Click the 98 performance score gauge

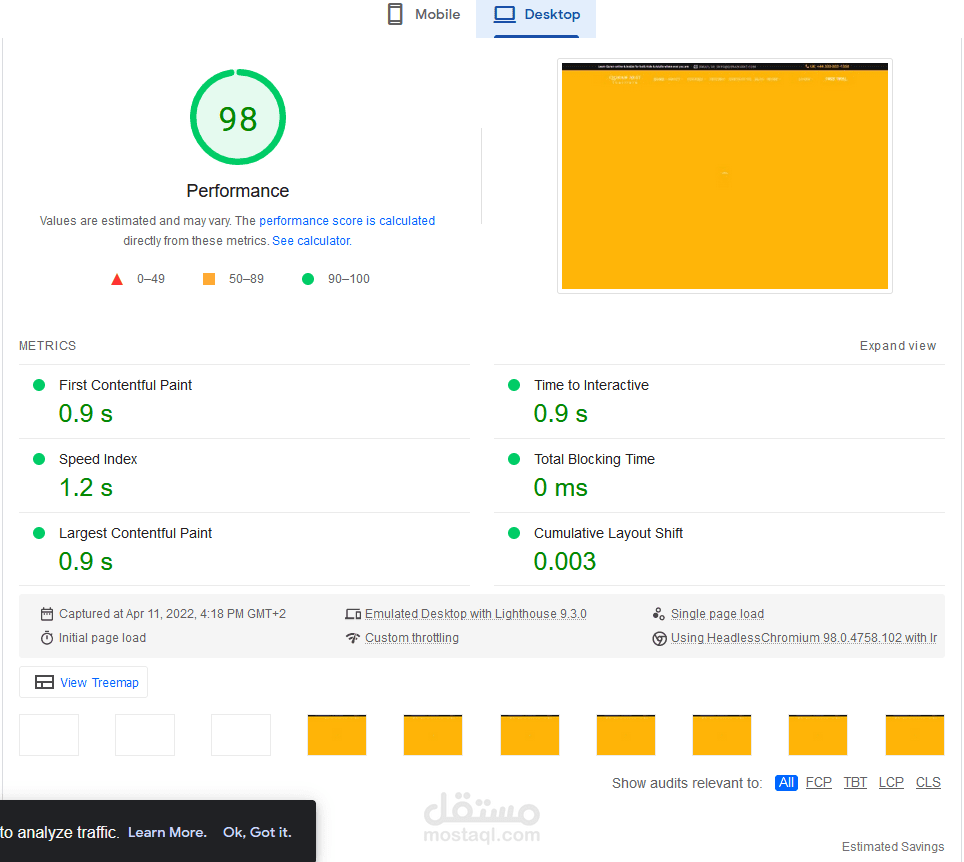[x=238, y=117]
